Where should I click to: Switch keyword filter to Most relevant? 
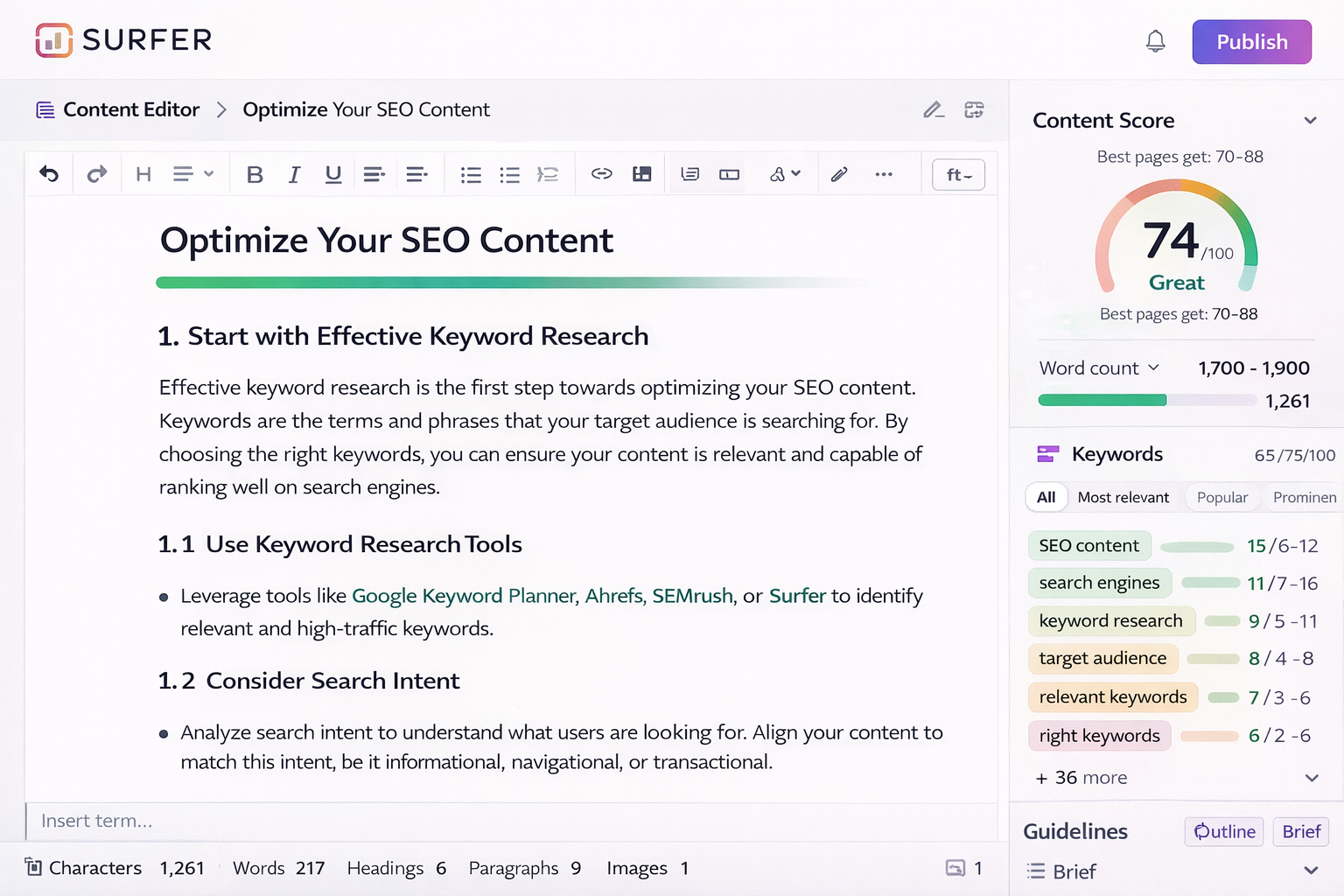(x=1123, y=497)
